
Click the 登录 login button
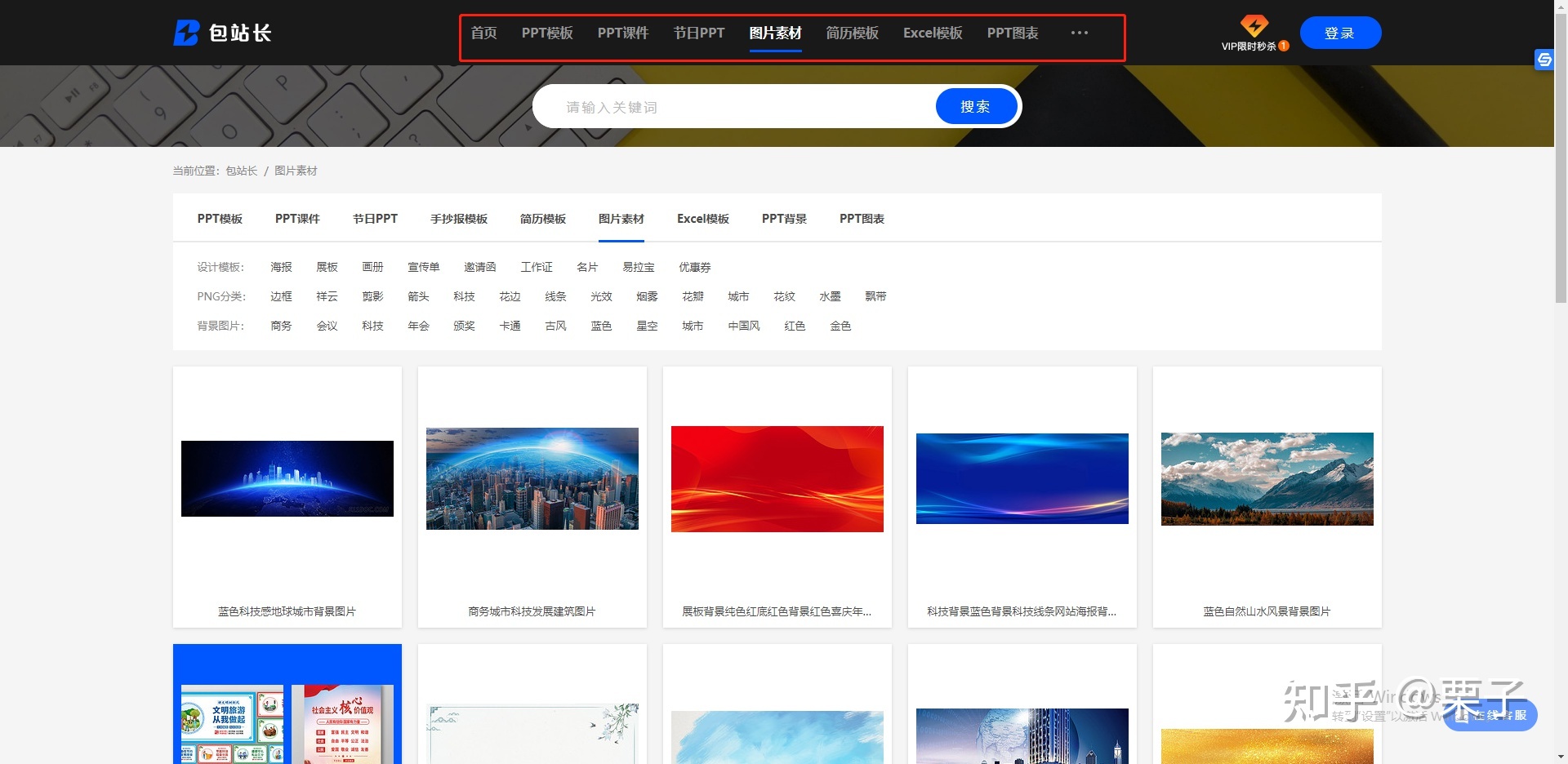[1340, 33]
